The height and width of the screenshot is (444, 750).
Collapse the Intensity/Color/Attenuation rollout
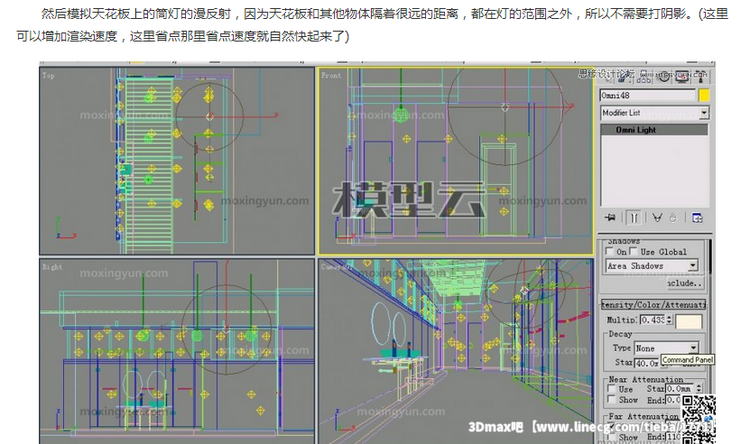[653, 305]
